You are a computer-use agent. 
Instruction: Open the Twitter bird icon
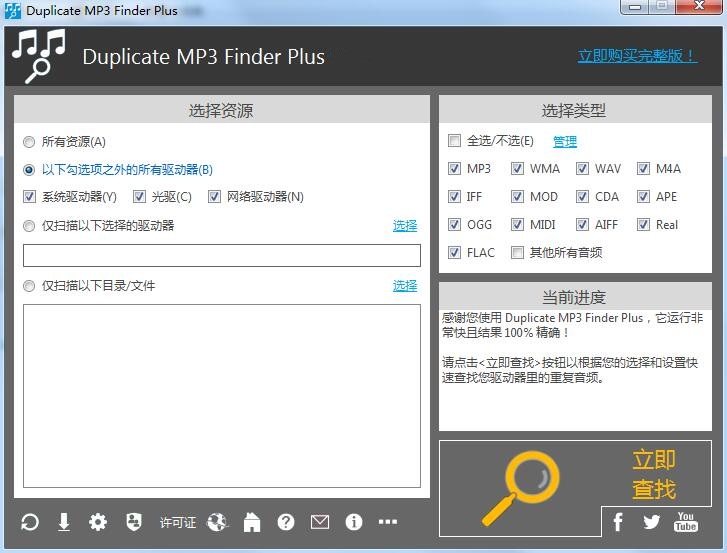click(651, 522)
